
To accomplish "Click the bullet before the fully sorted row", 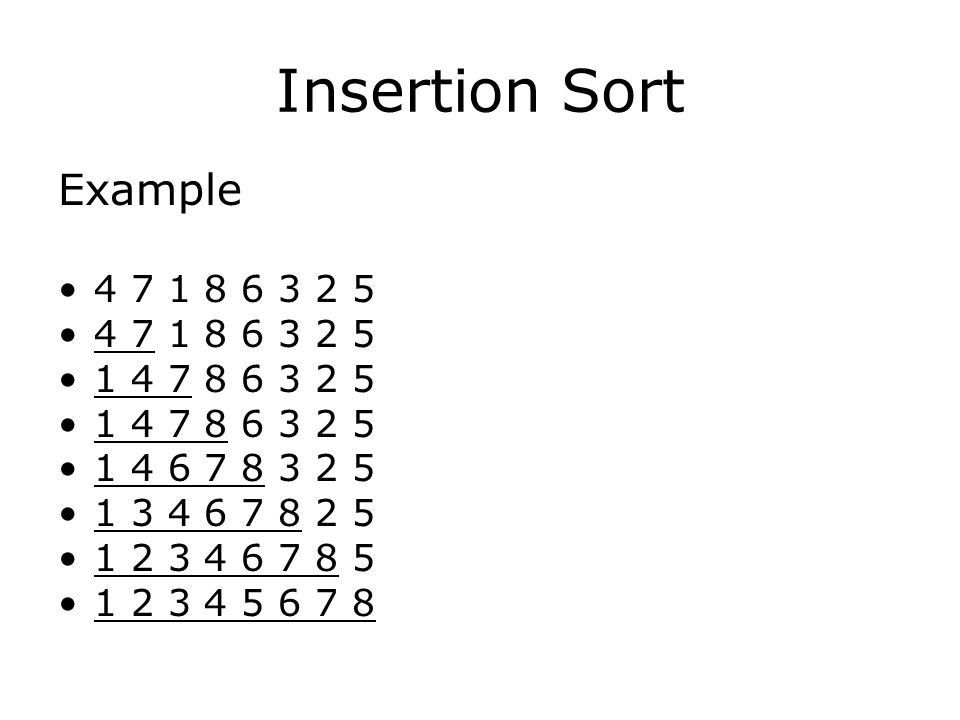I will click(68, 604).
